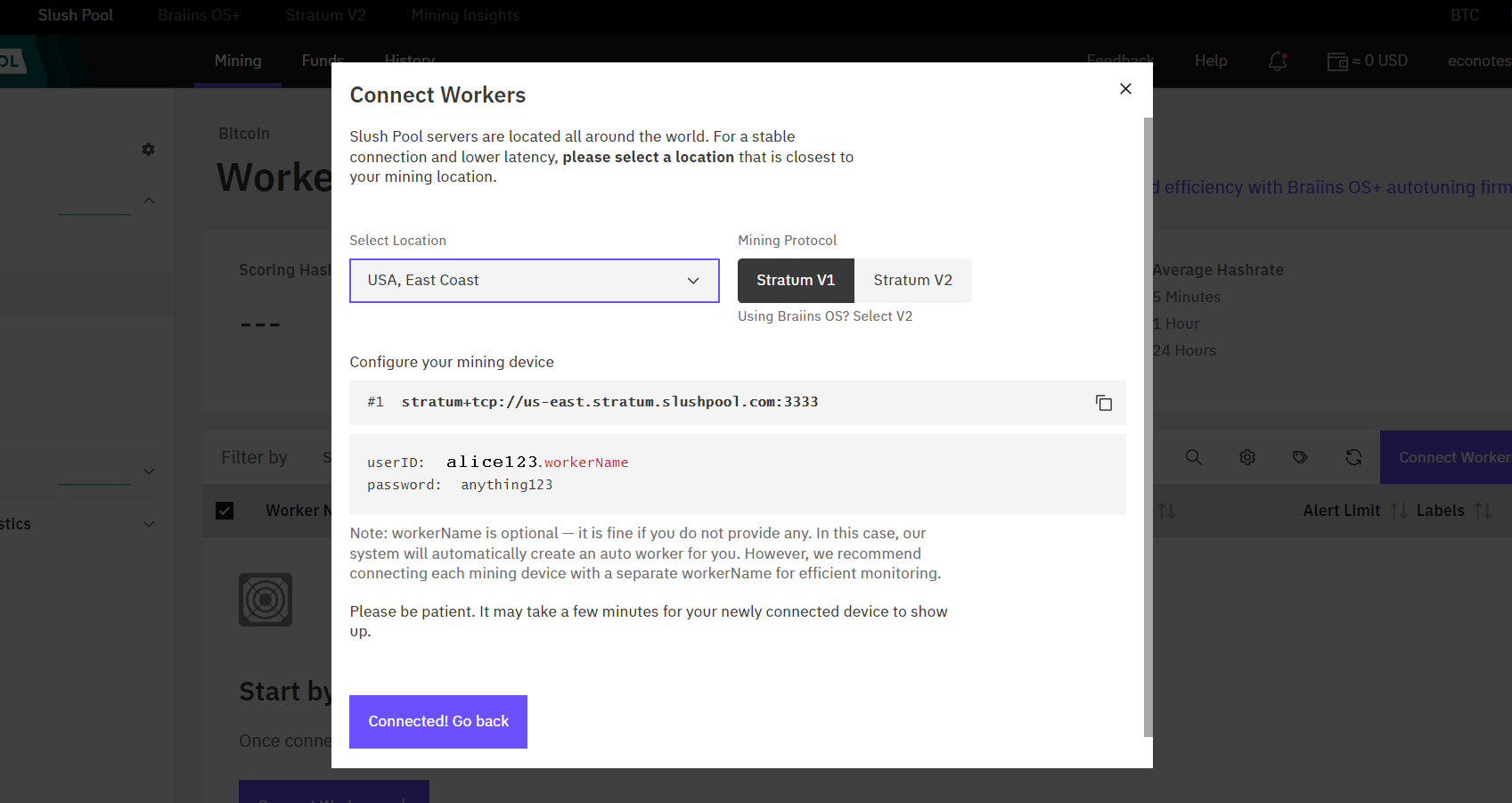Expand the middle sidebar section chevron
This screenshot has width=1512, height=803.
[x=149, y=471]
